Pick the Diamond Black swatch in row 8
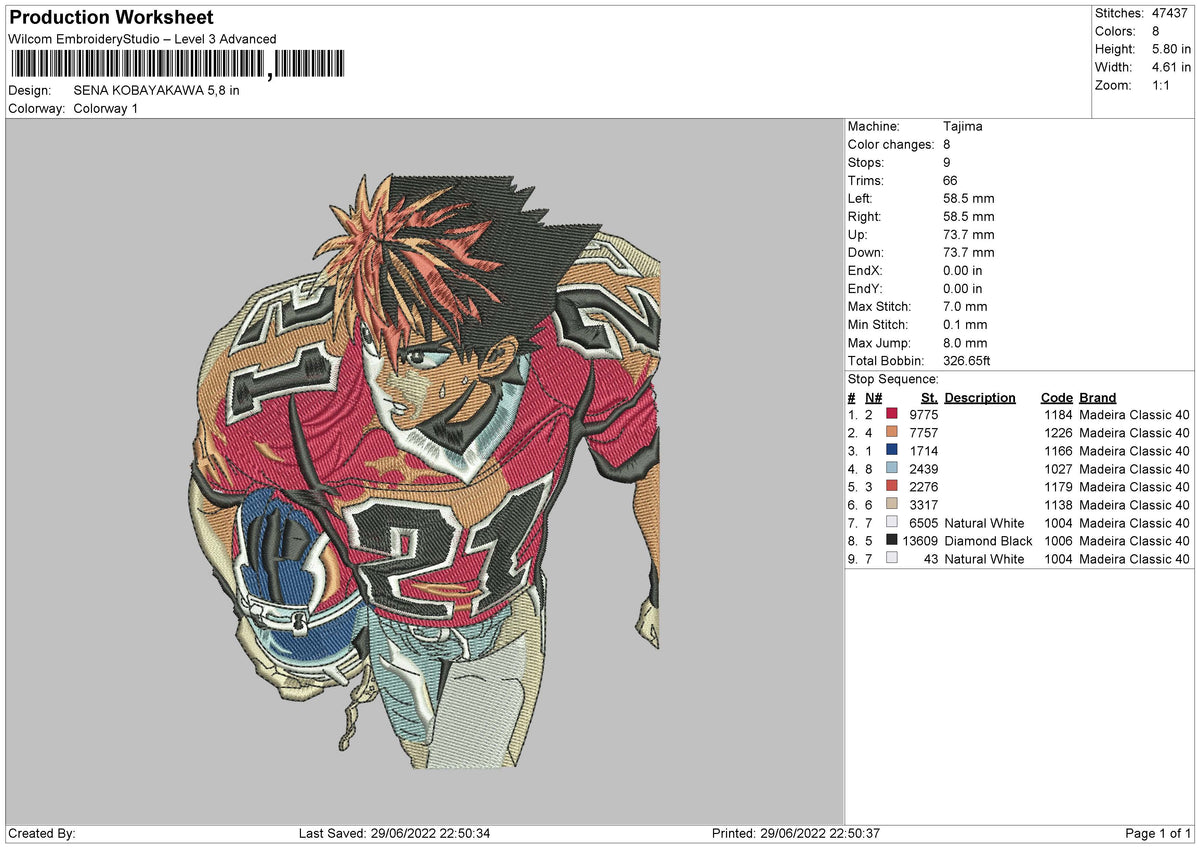 click(x=892, y=541)
